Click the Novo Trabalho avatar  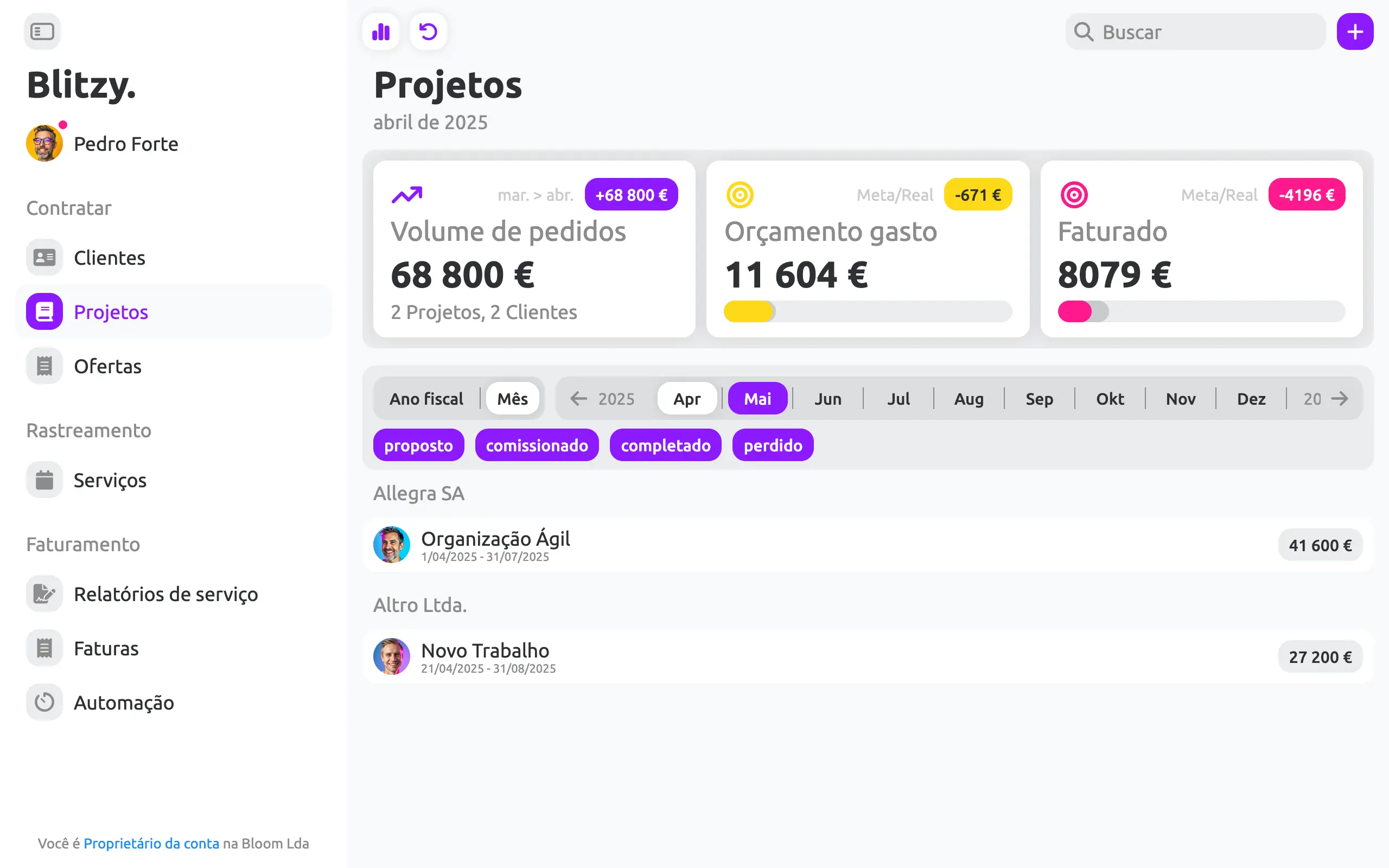pyautogui.click(x=391, y=656)
